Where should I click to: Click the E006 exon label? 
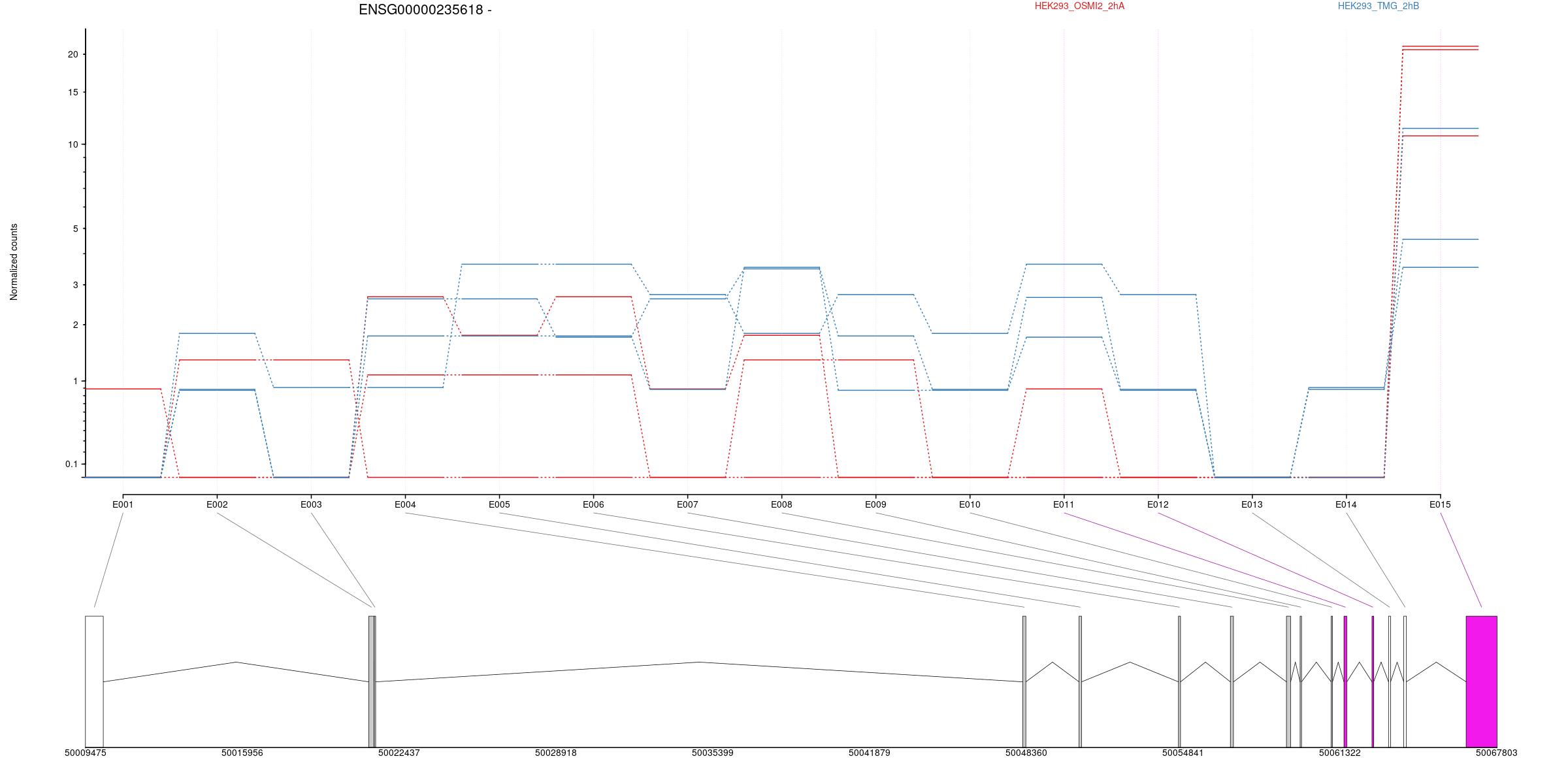pos(593,504)
